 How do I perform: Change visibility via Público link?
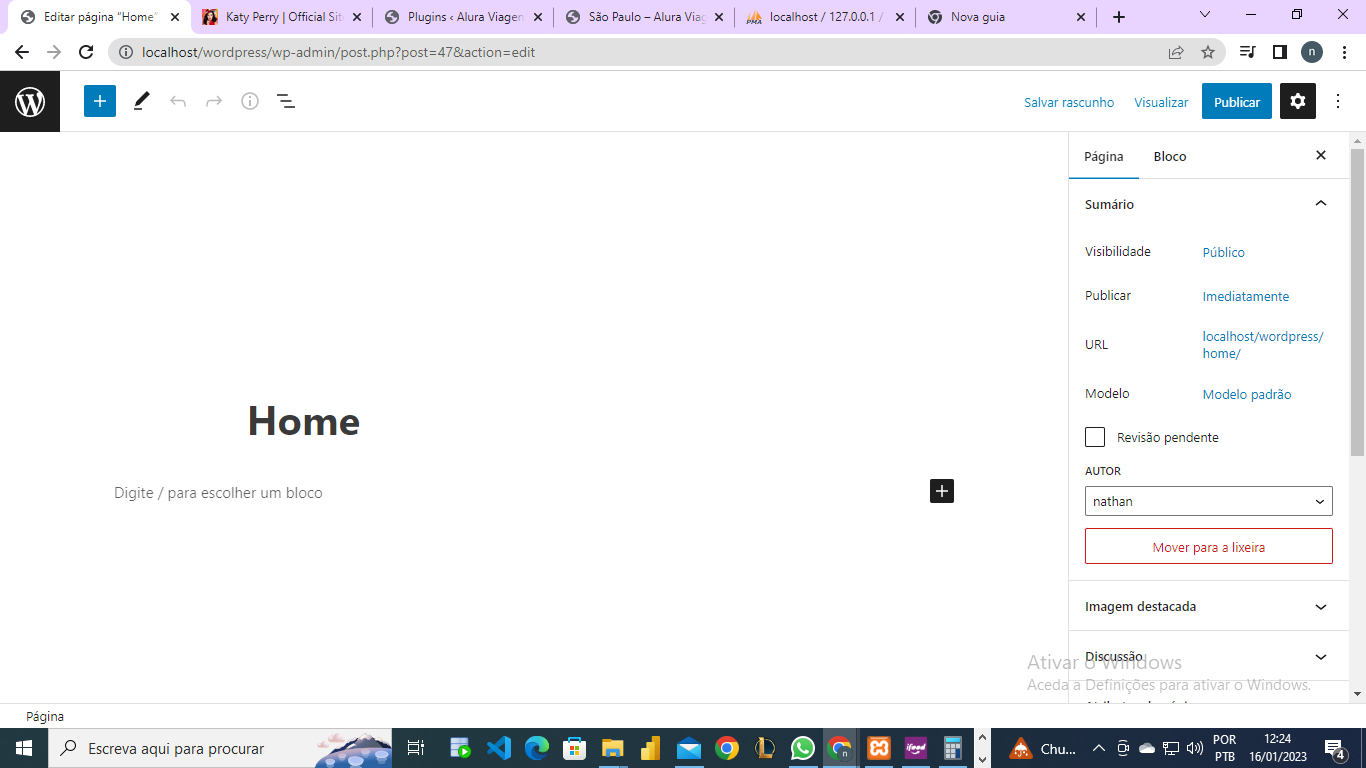click(1224, 252)
